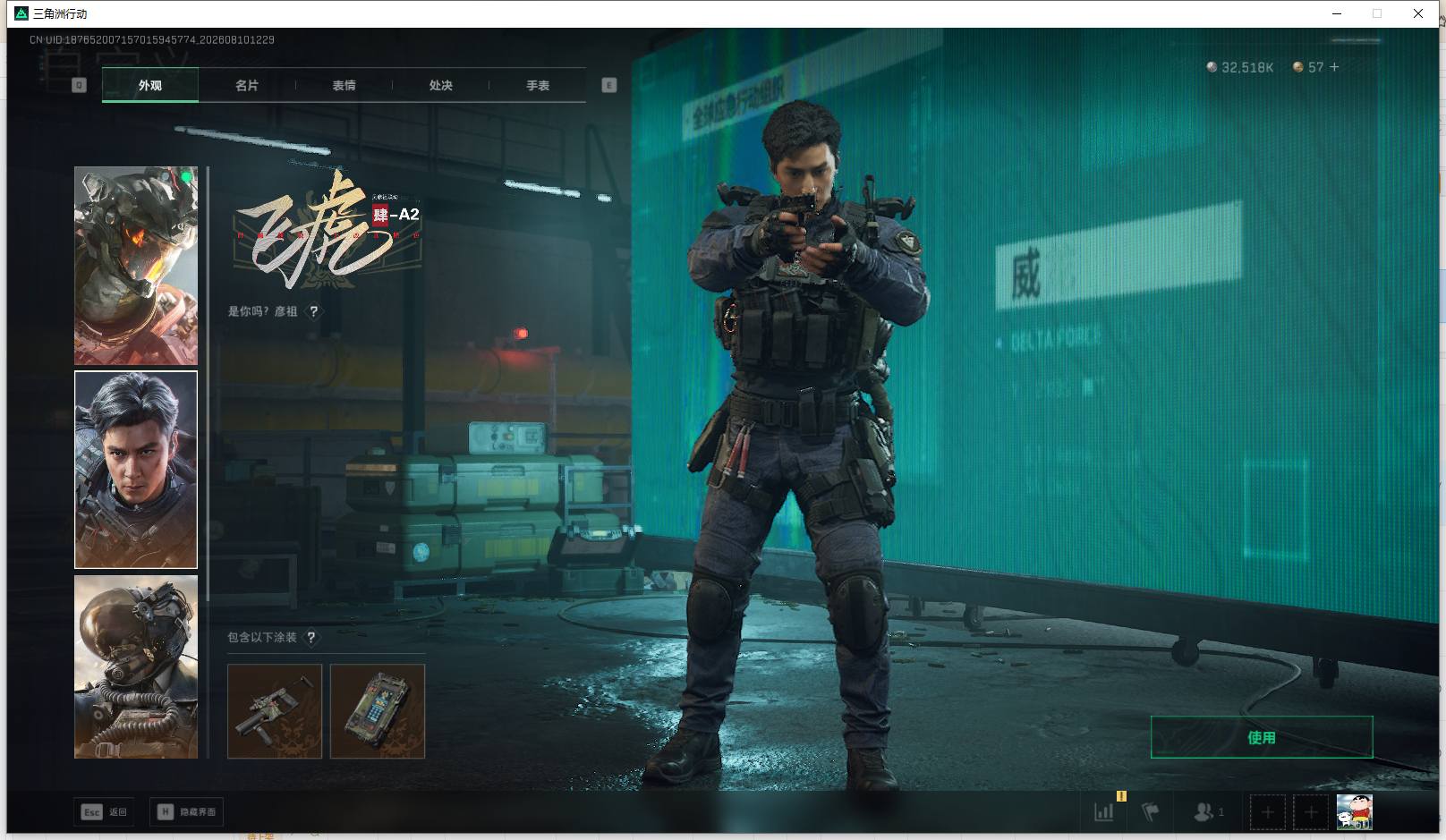Select the pilot helmet skin thumbnail
This screenshot has height=840, width=1446.
point(136,666)
